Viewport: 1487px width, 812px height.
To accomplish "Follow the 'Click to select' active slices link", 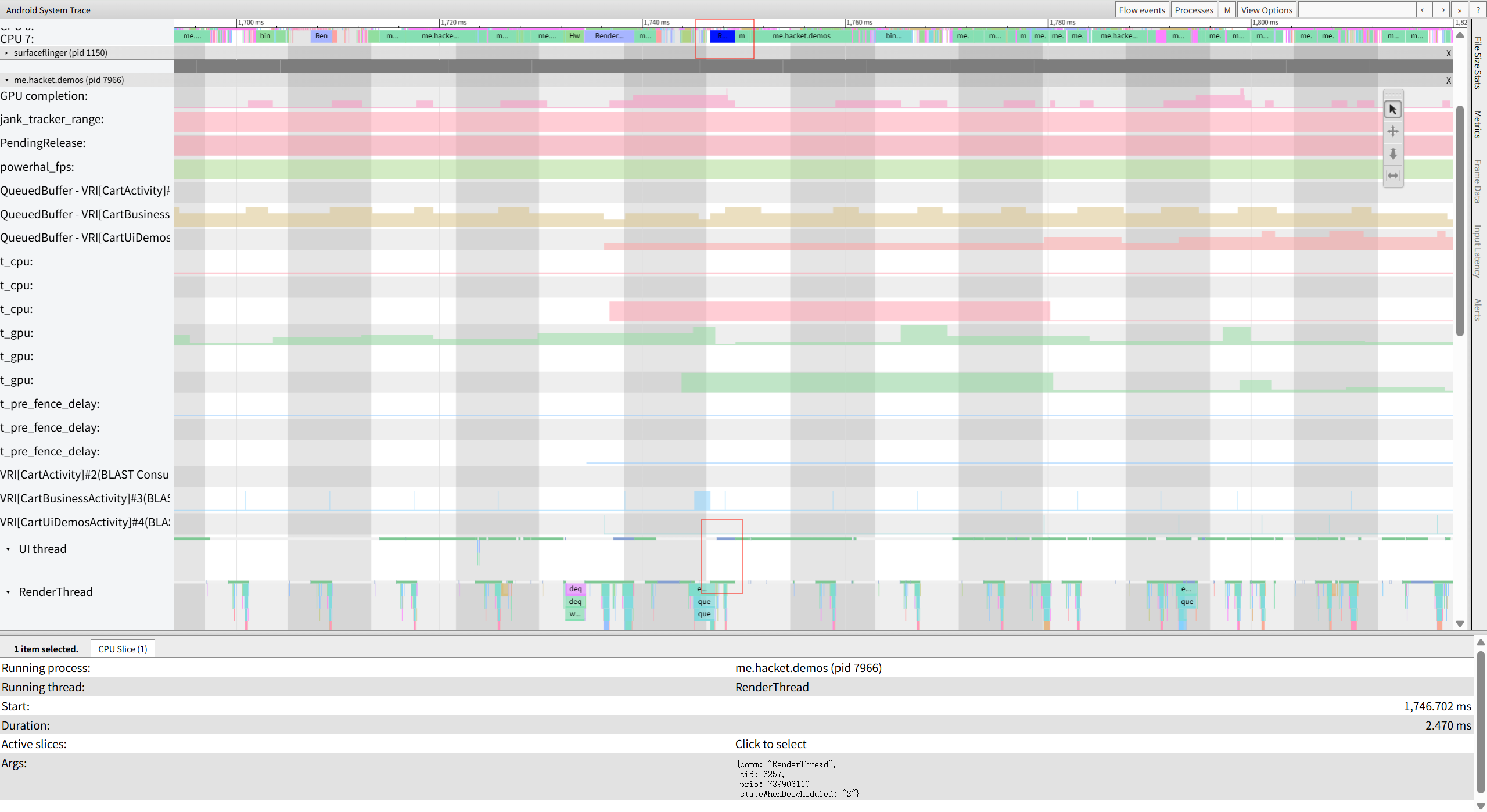I will (x=770, y=744).
